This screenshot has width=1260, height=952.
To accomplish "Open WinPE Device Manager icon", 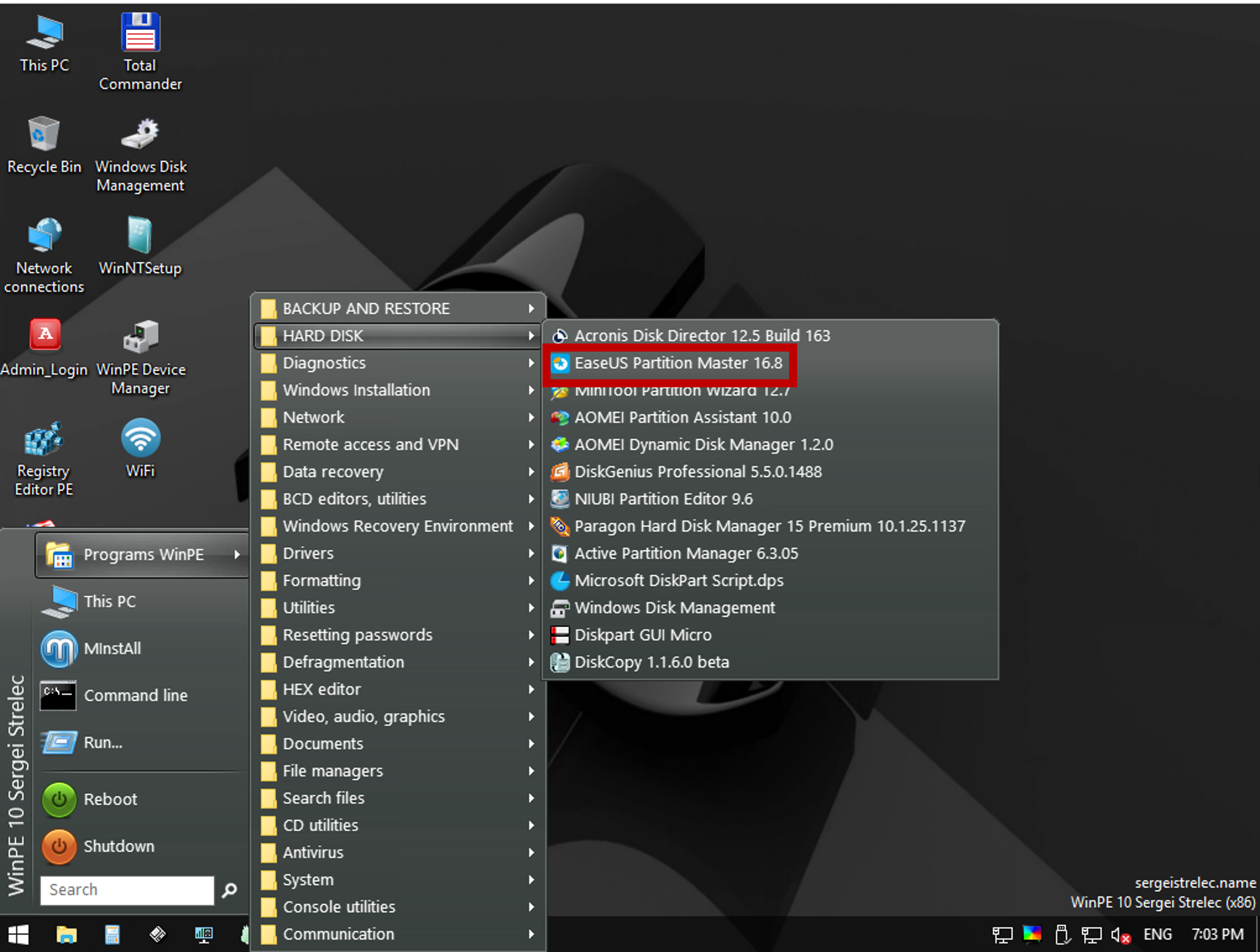I will pyautogui.click(x=140, y=337).
